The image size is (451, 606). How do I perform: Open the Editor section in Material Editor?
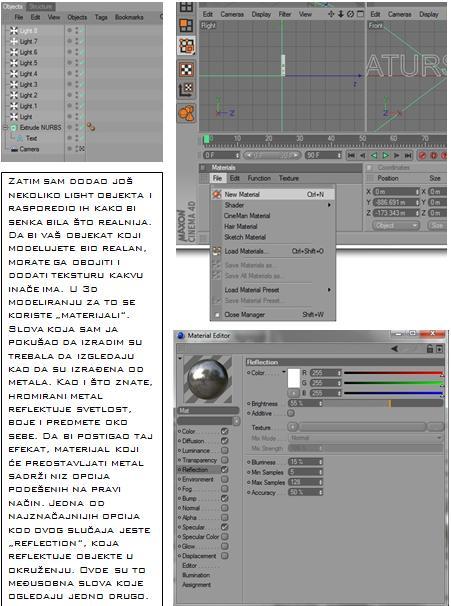[x=189, y=565]
